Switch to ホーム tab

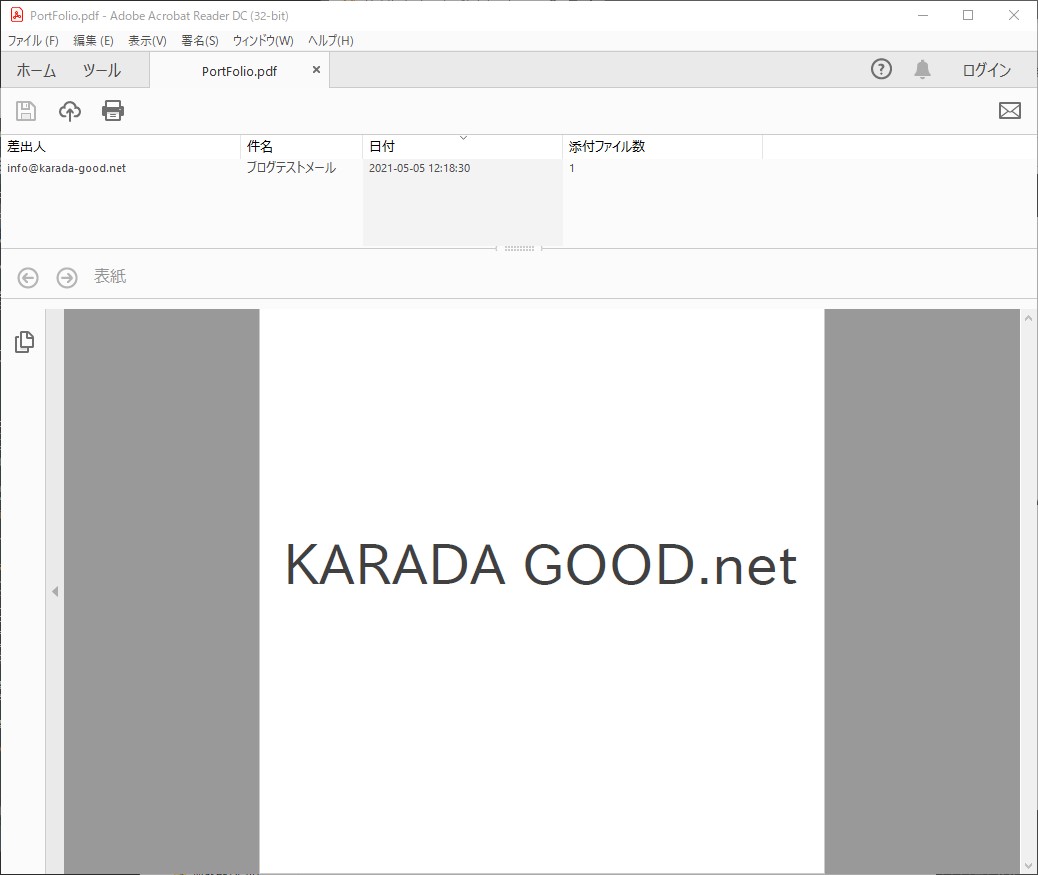coord(36,70)
